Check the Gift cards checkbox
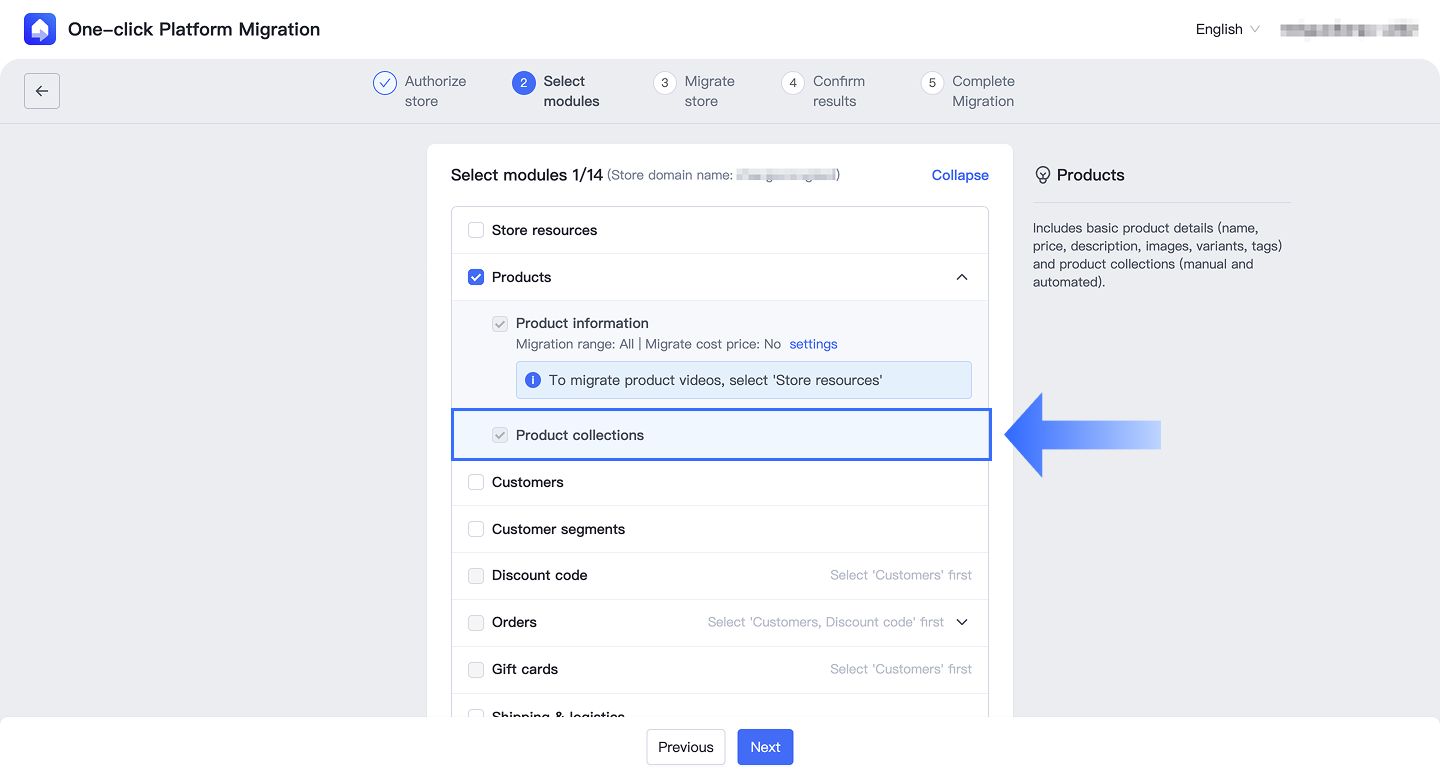The image size is (1440, 777). point(476,670)
